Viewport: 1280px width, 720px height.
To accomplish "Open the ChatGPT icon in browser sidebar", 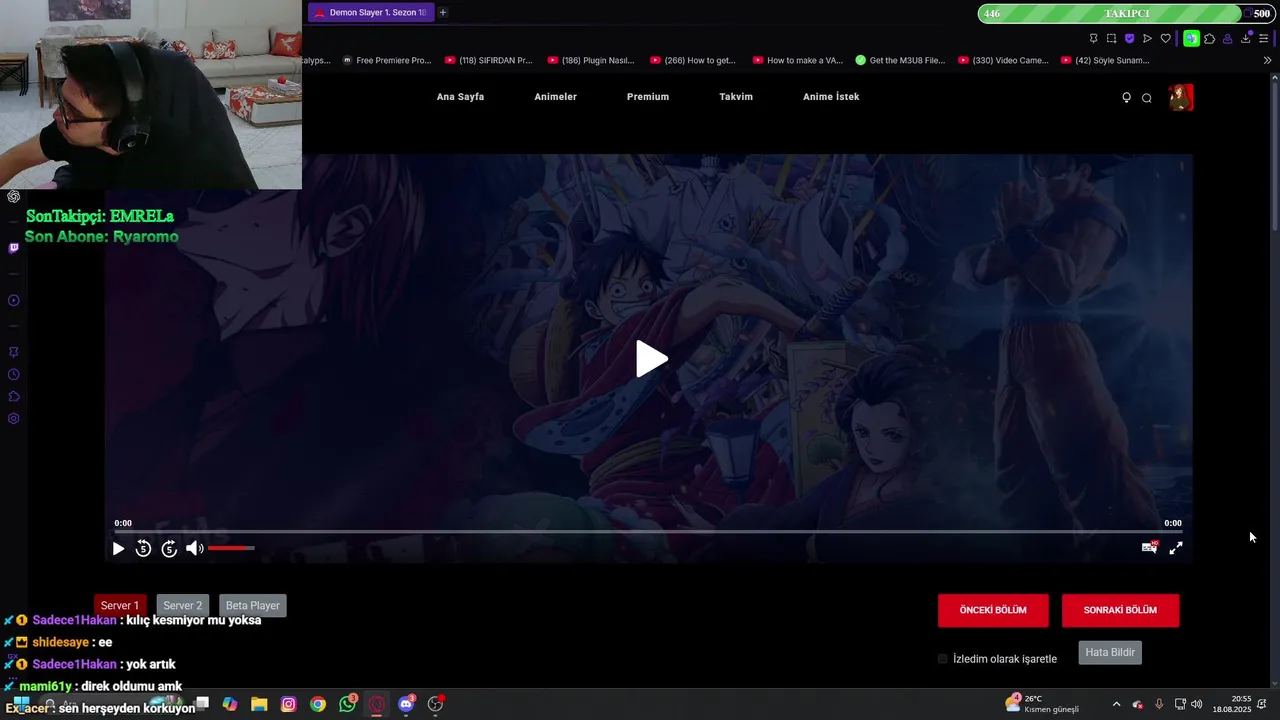I will click(14, 197).
